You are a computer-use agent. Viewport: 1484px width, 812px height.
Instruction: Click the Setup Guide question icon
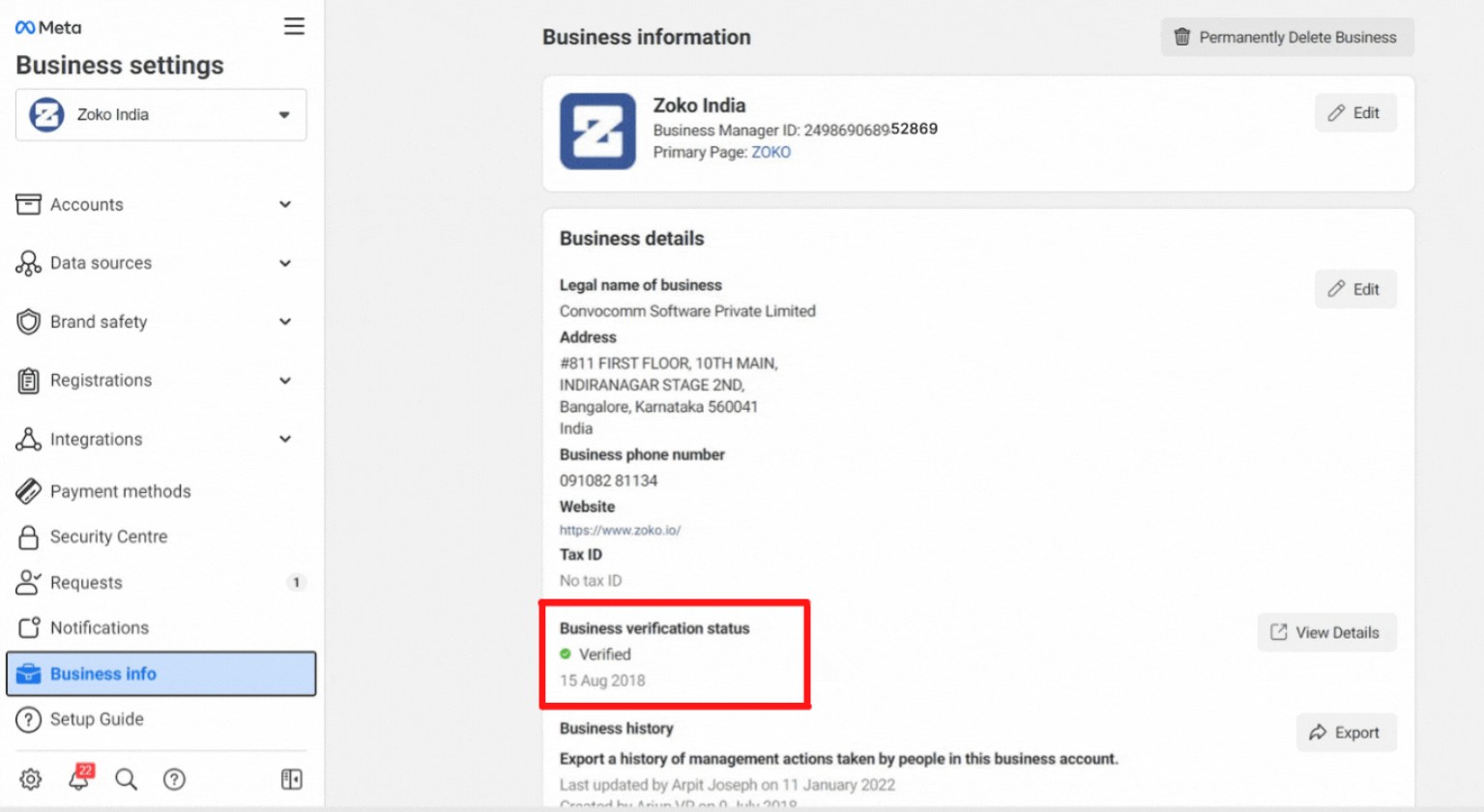28,719
